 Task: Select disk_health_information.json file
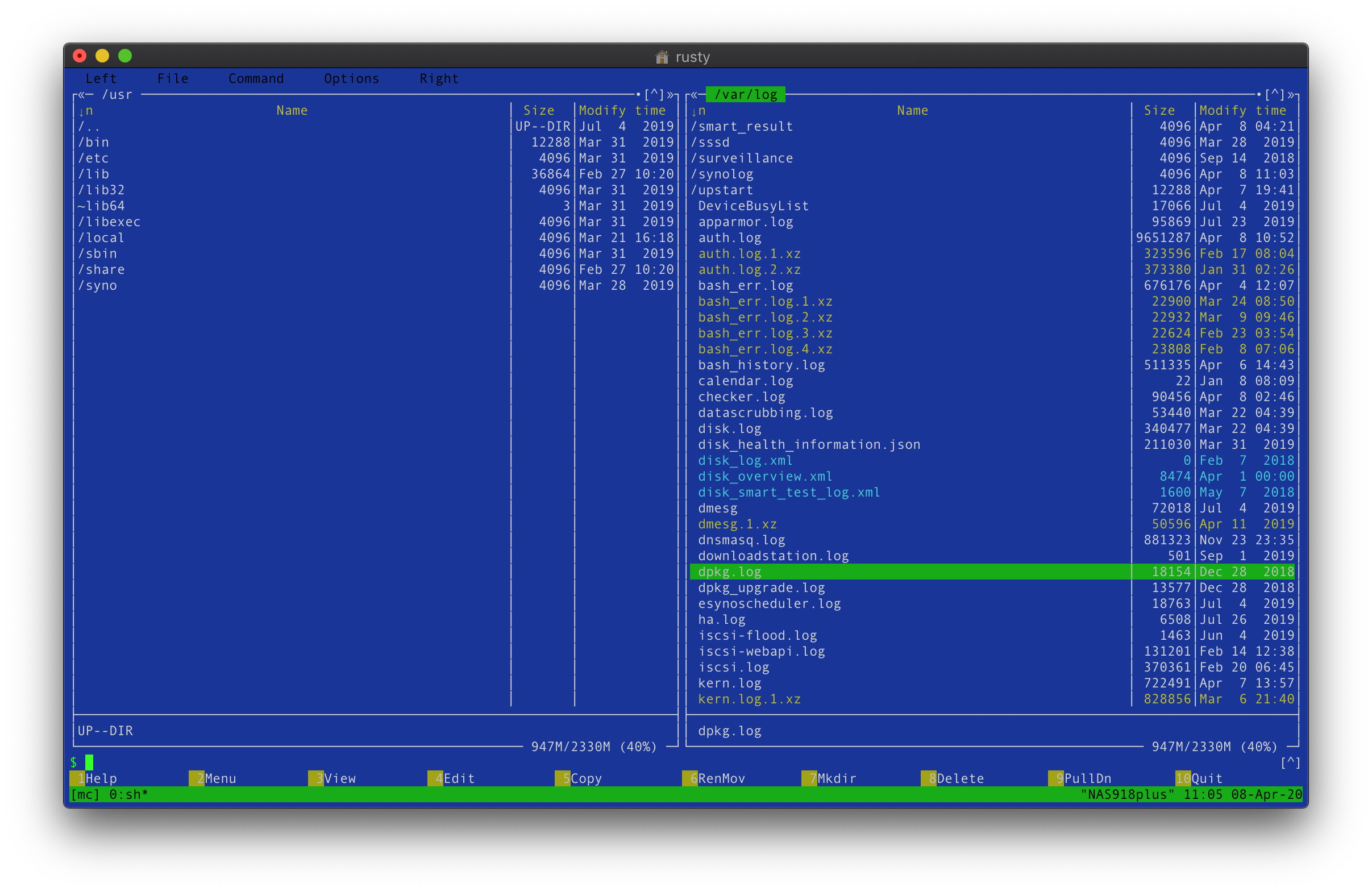(x=992, y=445)
